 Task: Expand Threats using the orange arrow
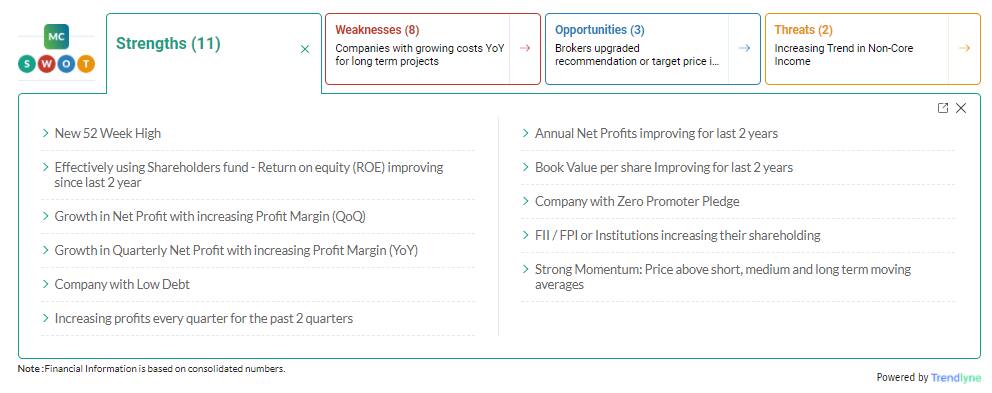click(964, 48)
